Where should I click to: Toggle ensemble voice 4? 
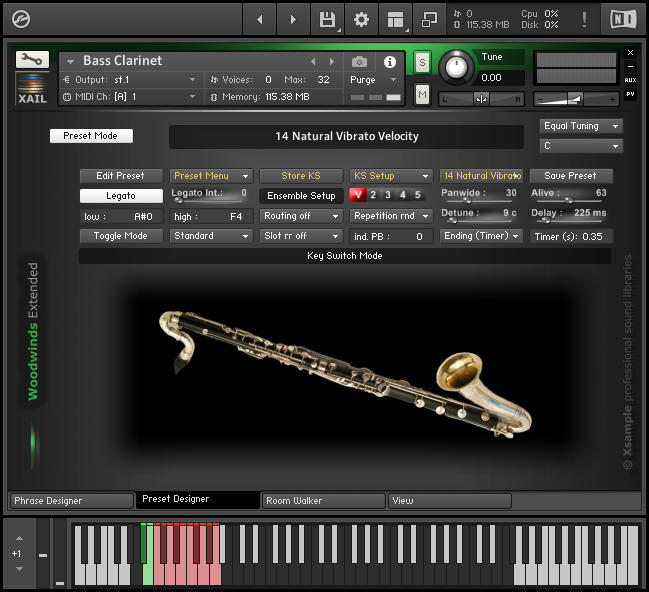click(403, 195)
